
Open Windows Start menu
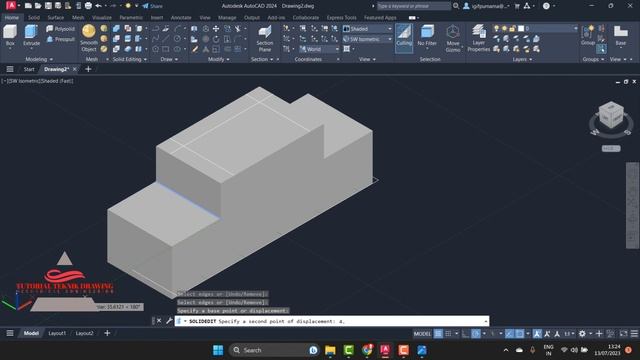tap(218, 350)
